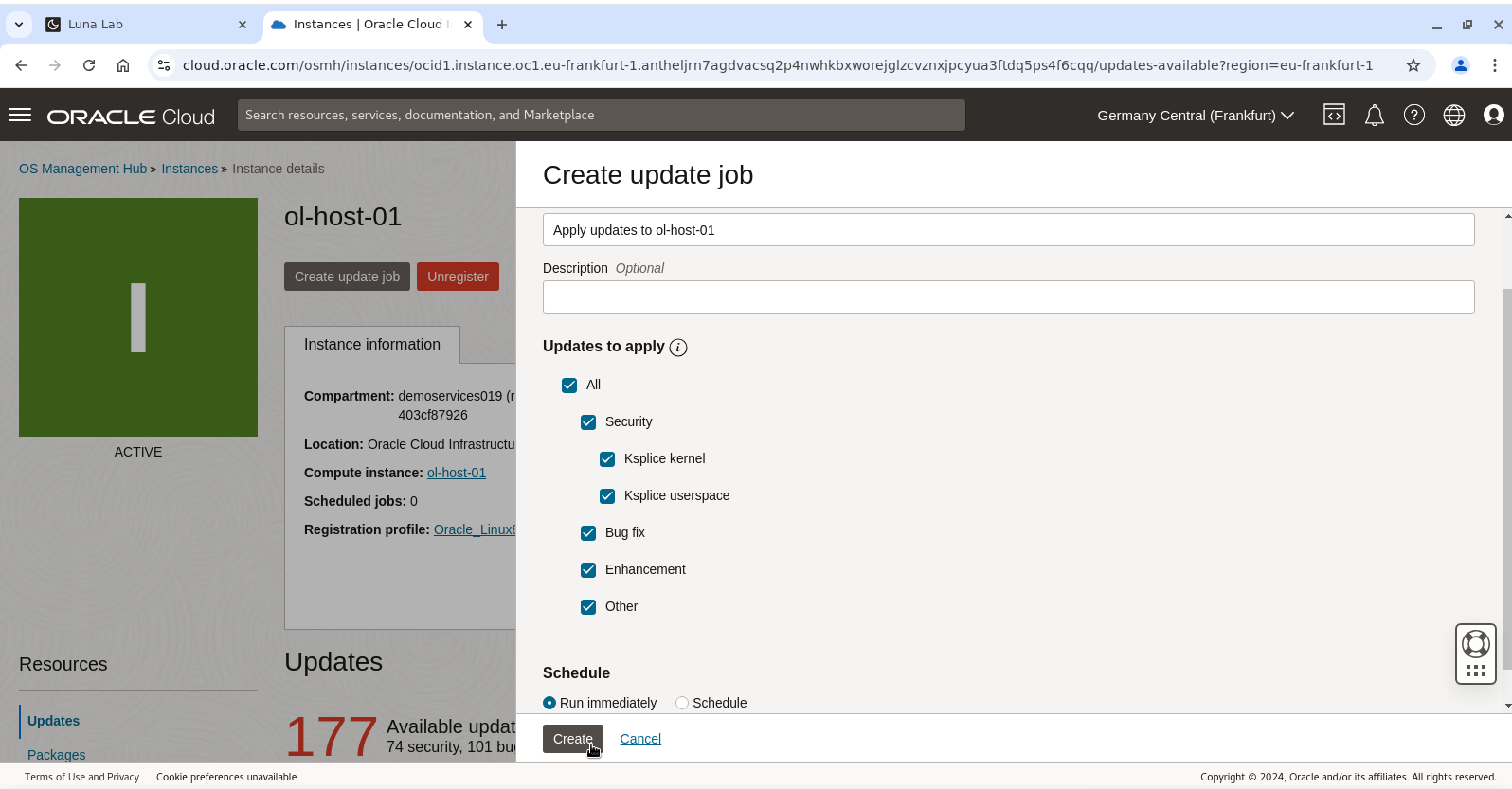Click the red Unregister button
Image resolution: width=1512 pixels, height=789 pixels.
458,277
